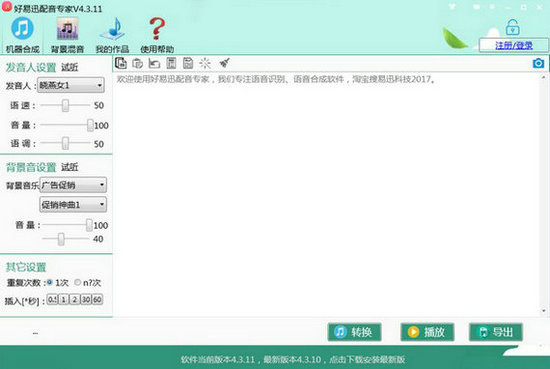The width and height of the screenshot is (550, 369).
Task: Open the 背景混音 mixer icon
Action: (67, 29)
